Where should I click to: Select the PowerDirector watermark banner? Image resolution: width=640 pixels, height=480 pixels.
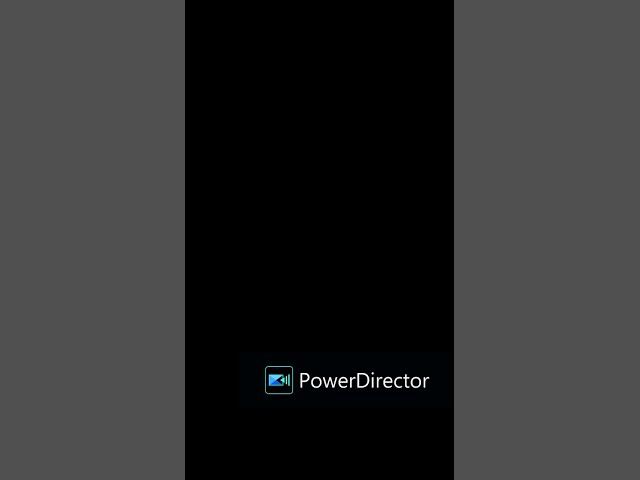click(x=346, y=380)
